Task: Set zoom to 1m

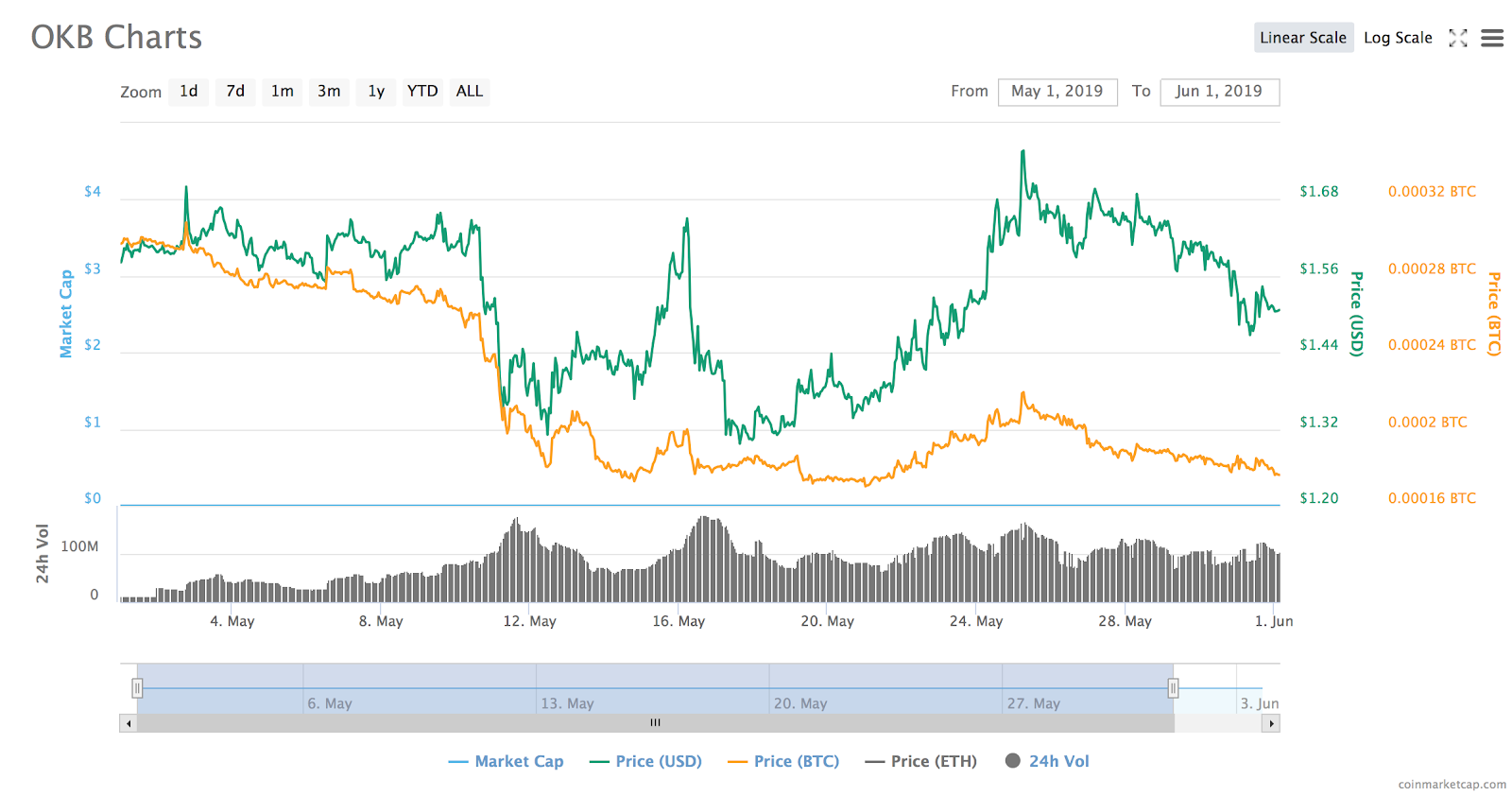Action: tap(282, 92)
